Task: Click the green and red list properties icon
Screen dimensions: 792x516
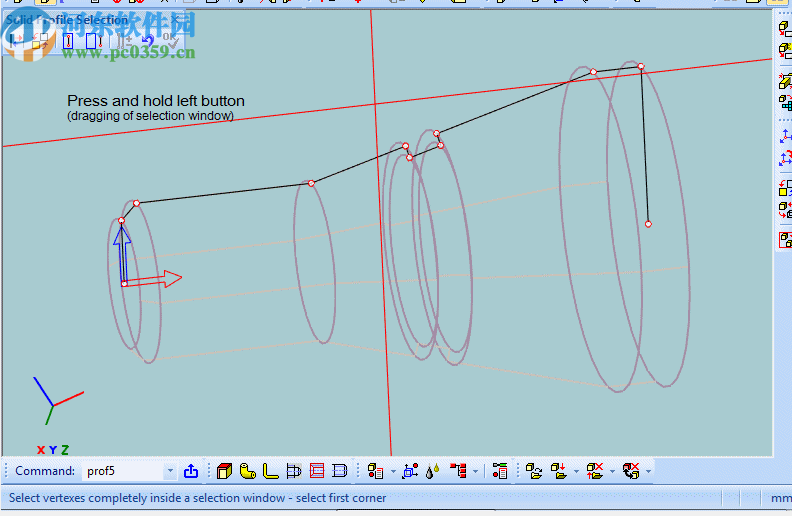Action: (500, 471)
